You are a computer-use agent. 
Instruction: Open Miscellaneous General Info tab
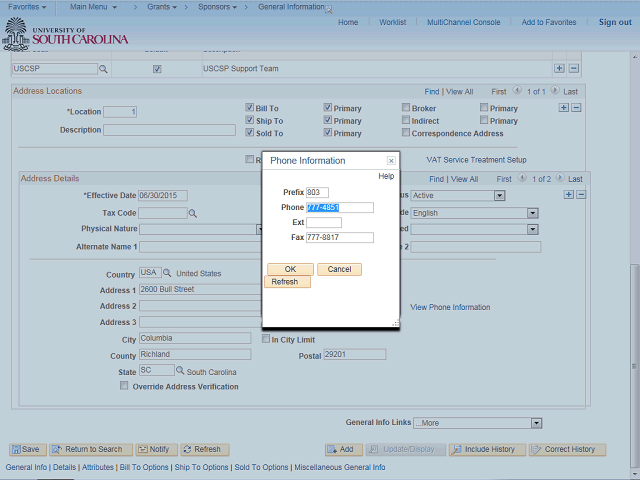pyautogui.click(x=340, y=467)
